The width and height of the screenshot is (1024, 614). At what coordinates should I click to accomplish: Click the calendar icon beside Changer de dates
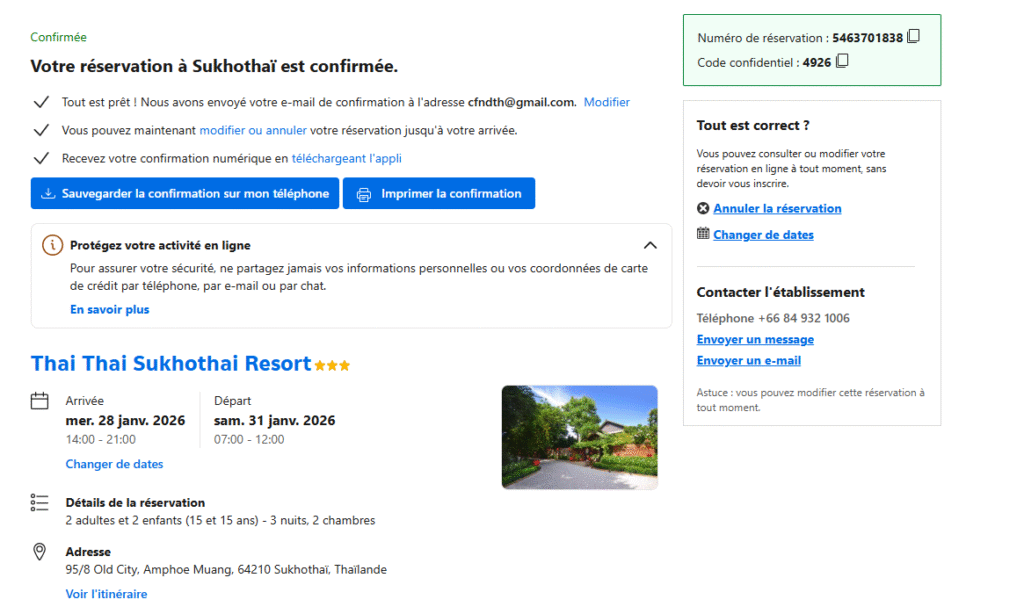pyautogui.click(x=703, y=235)
